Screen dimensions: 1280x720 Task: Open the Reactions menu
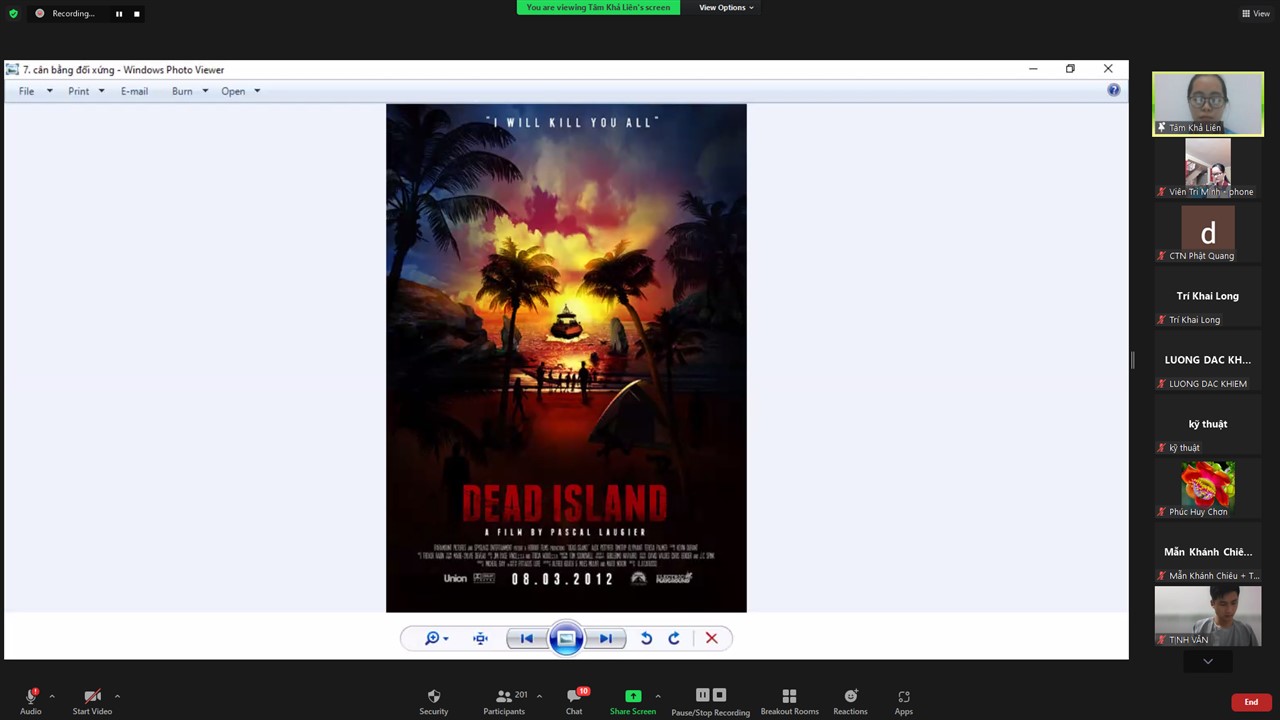(850, 701)
